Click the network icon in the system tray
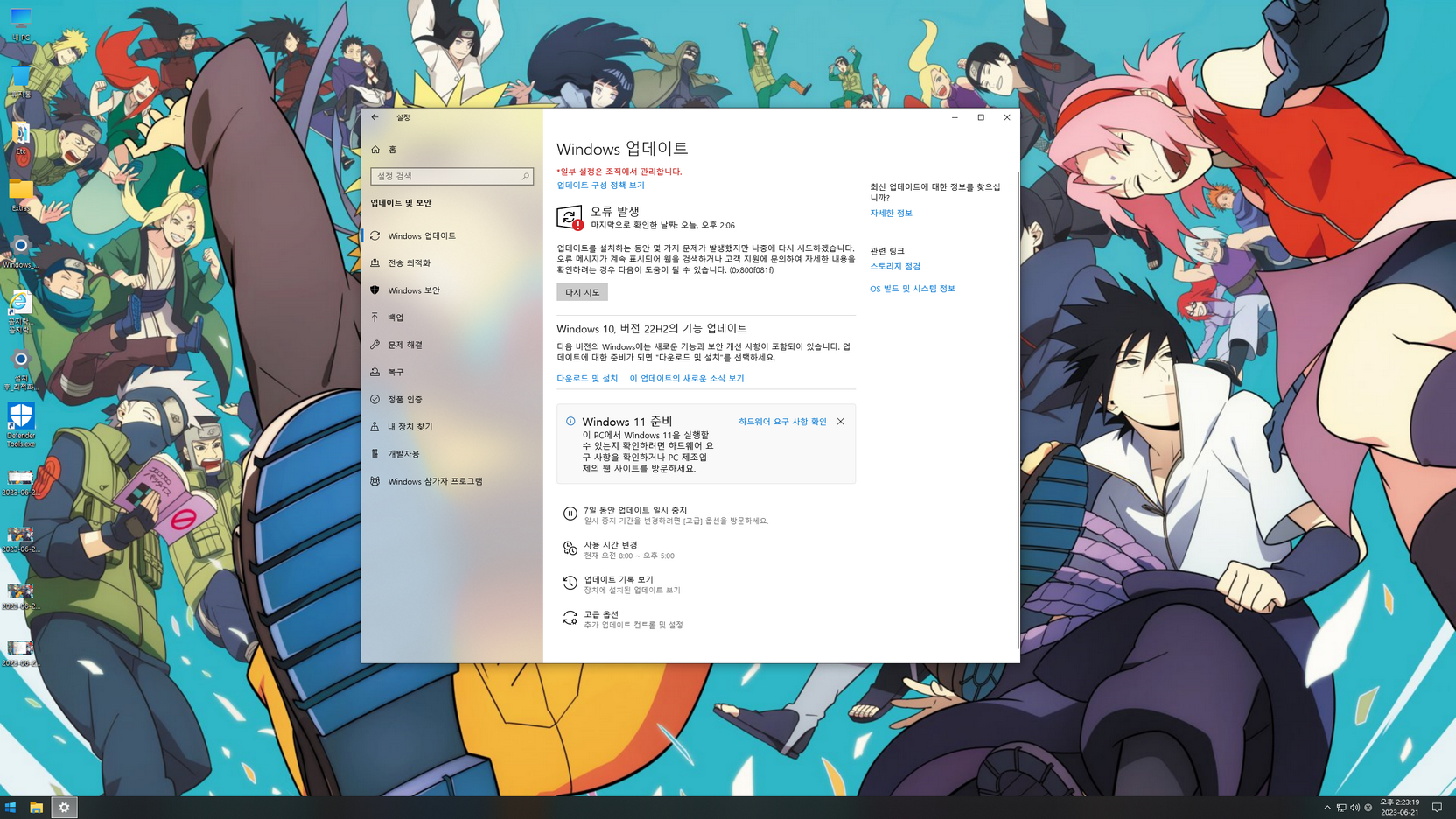 (1341, 808)
